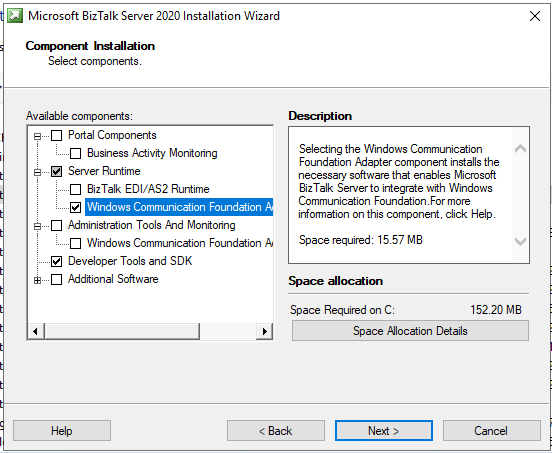
Task: Cancel the installation wizard
Action: click(x=491, y=430)
